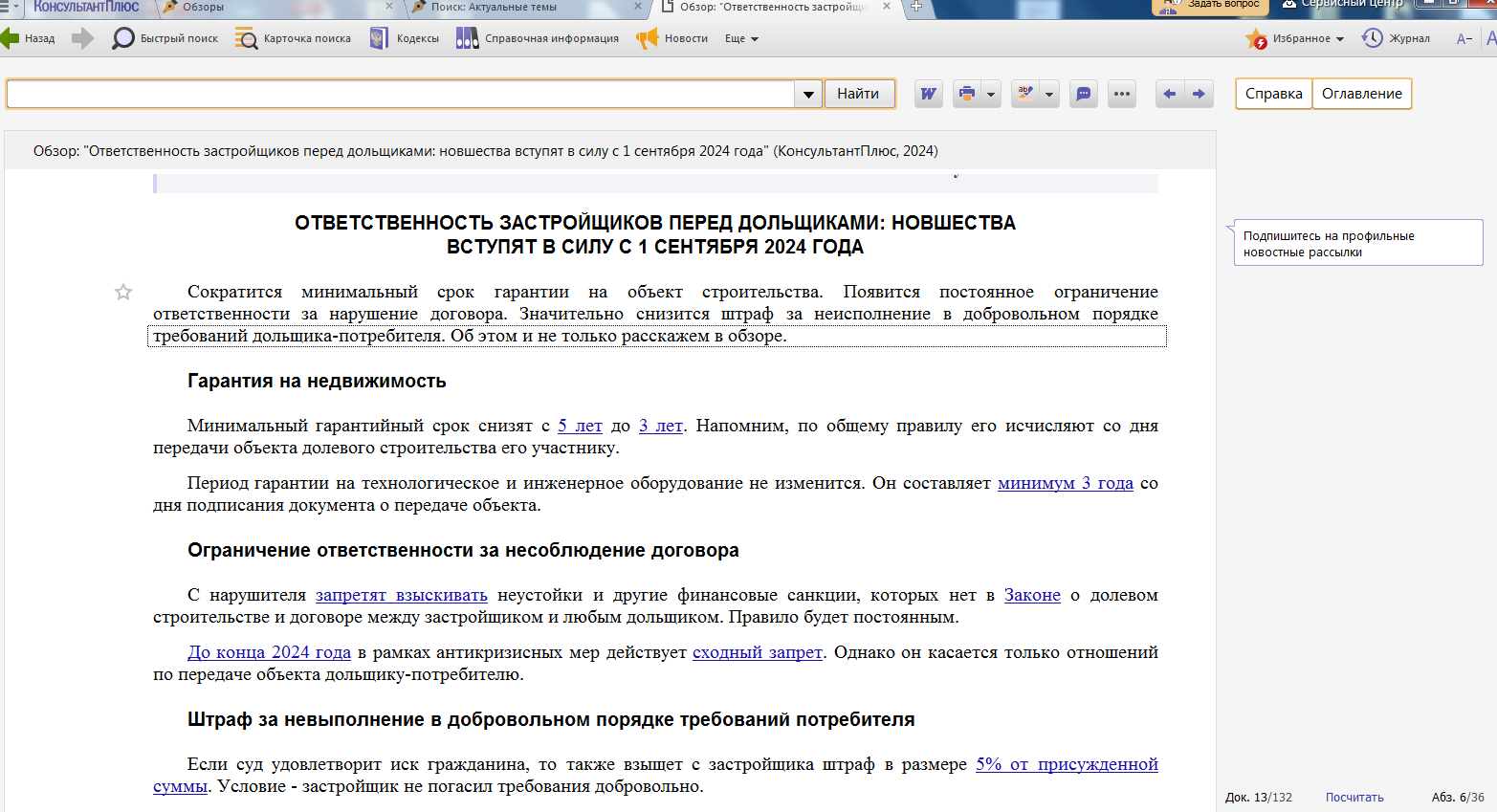Expand the search field history dropdown
Viewport: 1497px width, 812px height.
(x=808, y=94)
